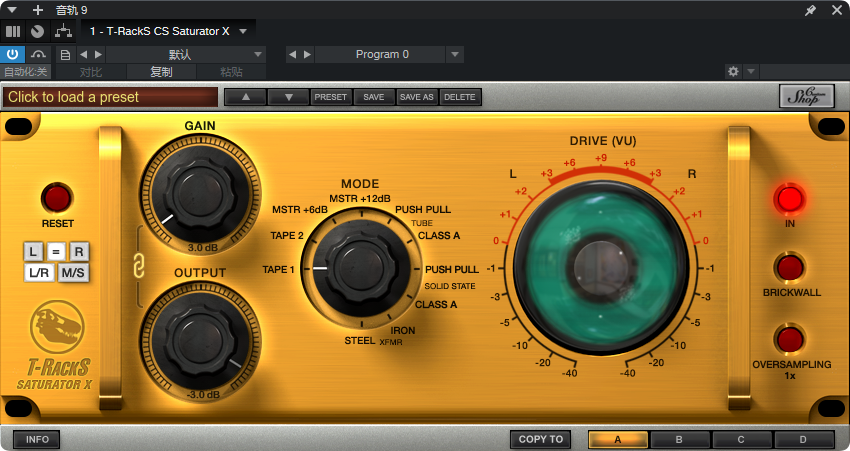Select TAPE 1 mode
Viewport: 850px width, 451px height.
(x=279, y=269)
